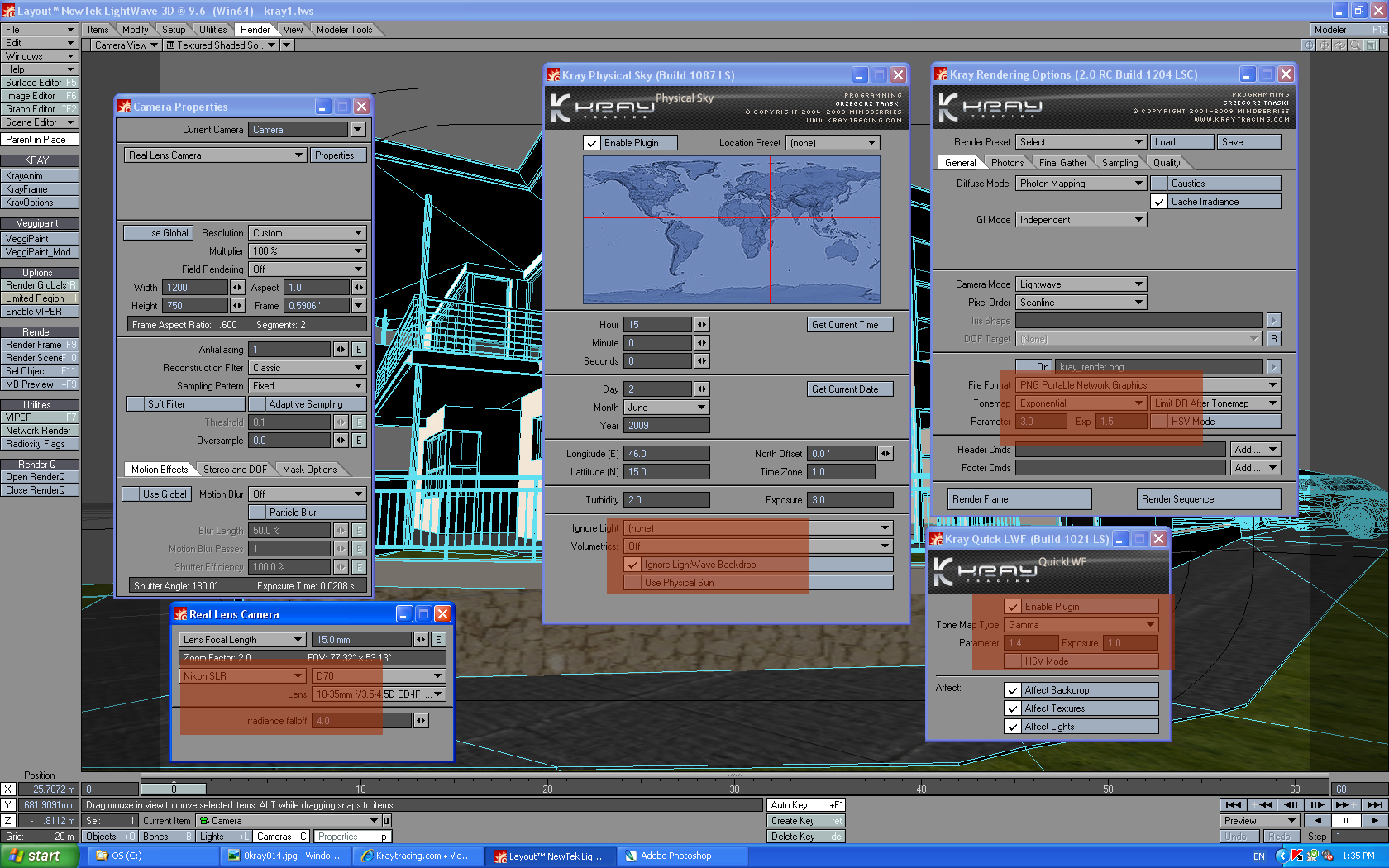This screenshot has height=868, width=1389.
Task: Switch to the Final Gather tab
Action: pyautogui.click(x=1062, y=163)
